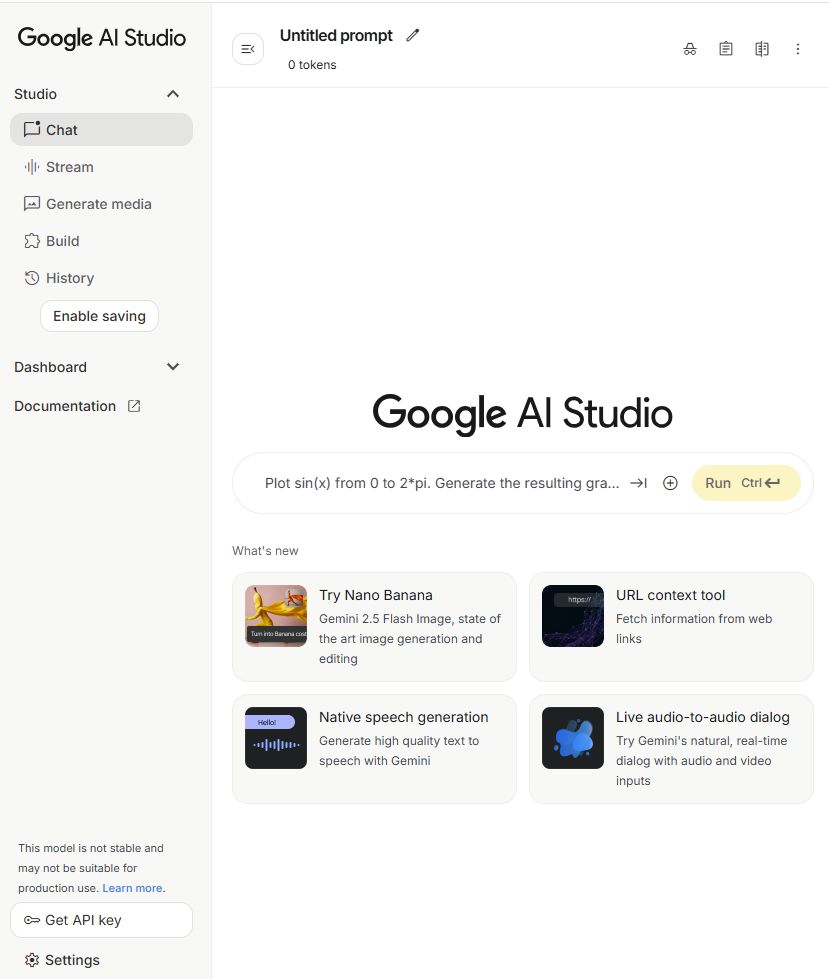Click the Settings gear icon
The height and width of the screenshot is (979, 829).
[32, 960]
